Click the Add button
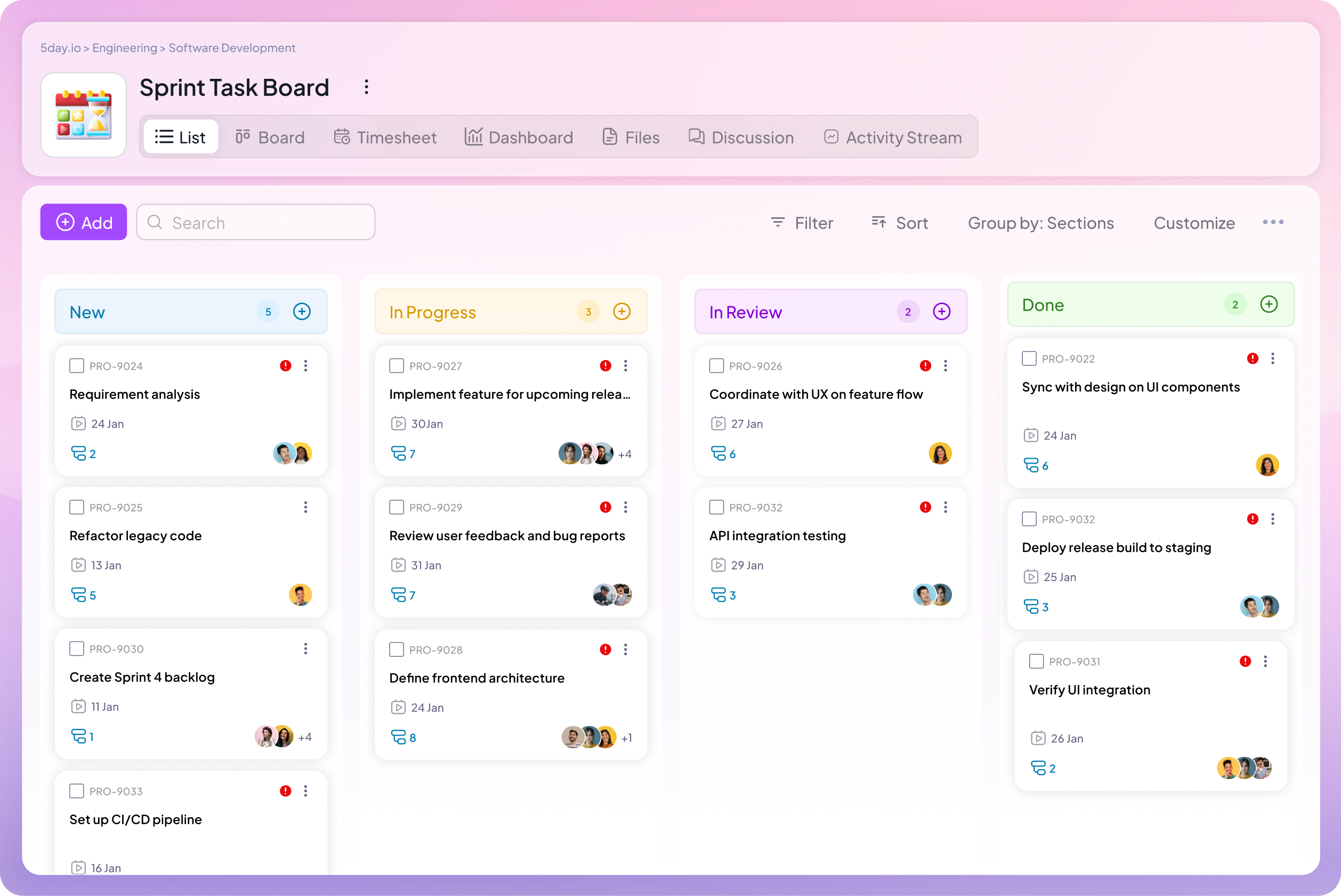 84,222
